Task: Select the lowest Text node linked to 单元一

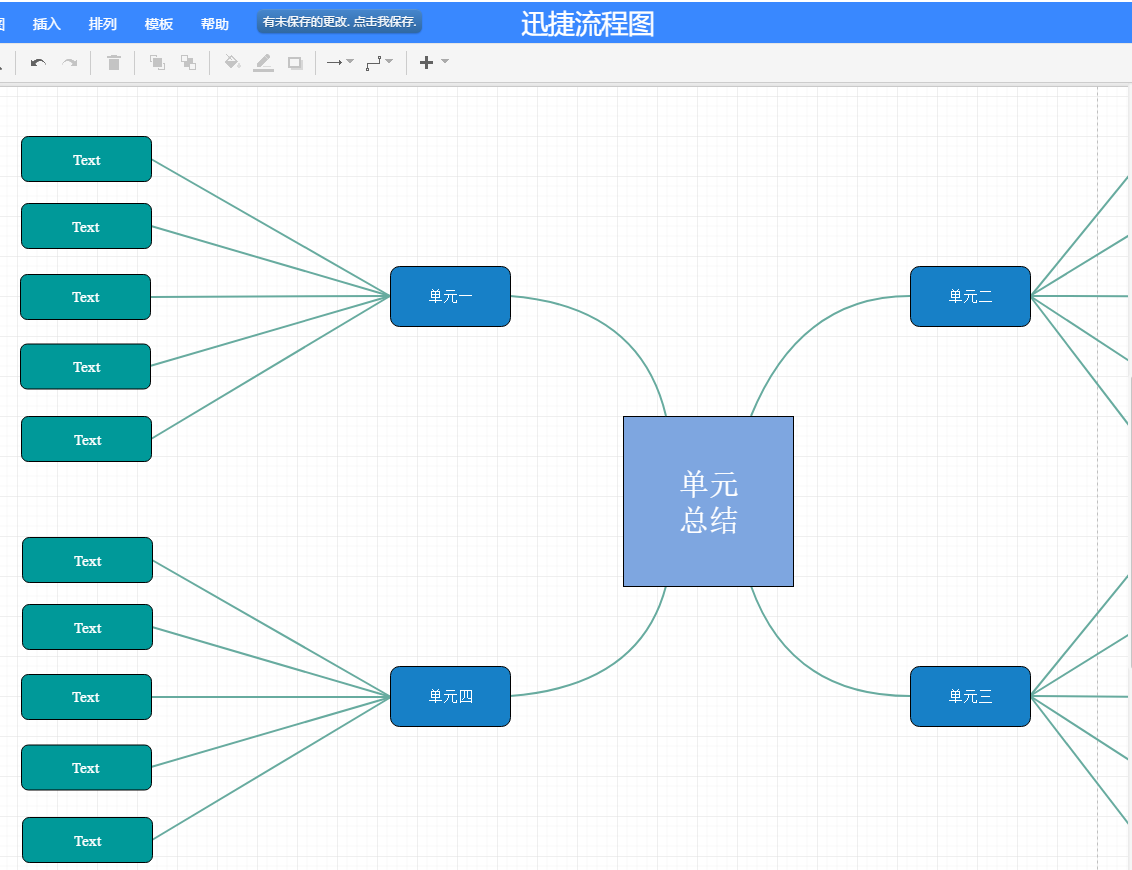Action: tap(87, 439)
